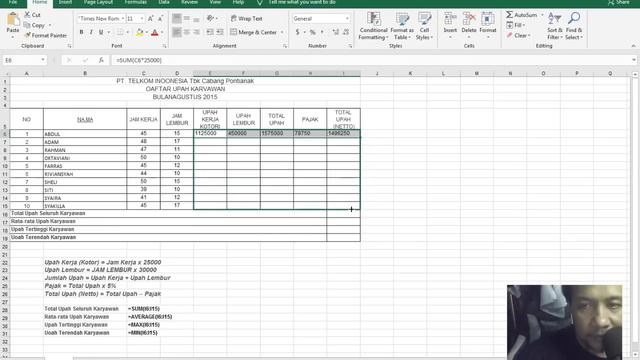
Task: Switch to the Formulas tab
Action: click(136, 2)
